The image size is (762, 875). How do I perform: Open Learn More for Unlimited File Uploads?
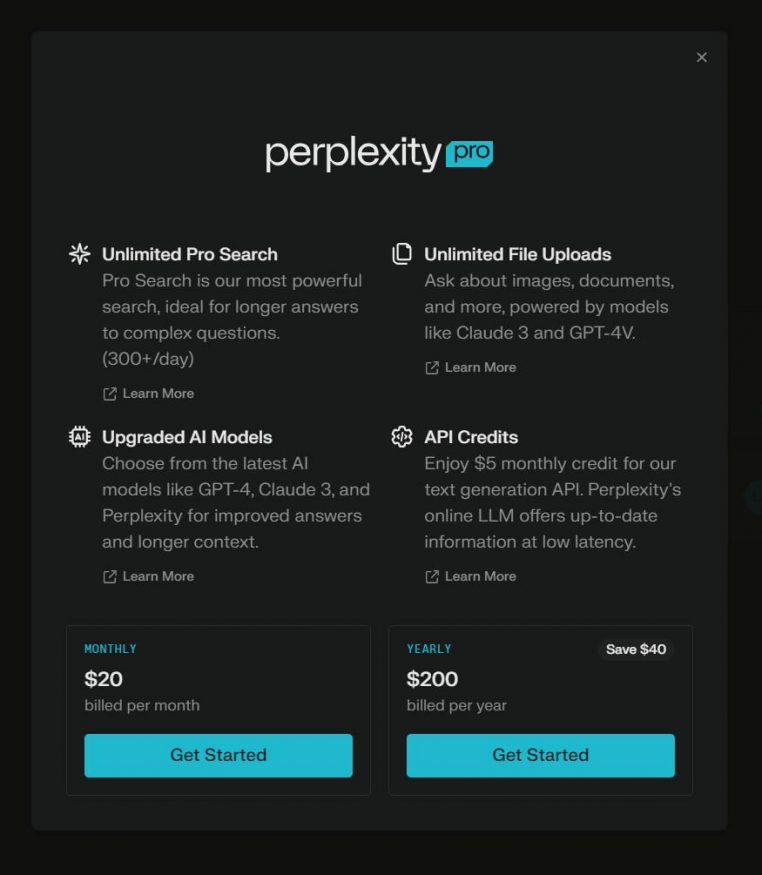(x=480, y=368)
